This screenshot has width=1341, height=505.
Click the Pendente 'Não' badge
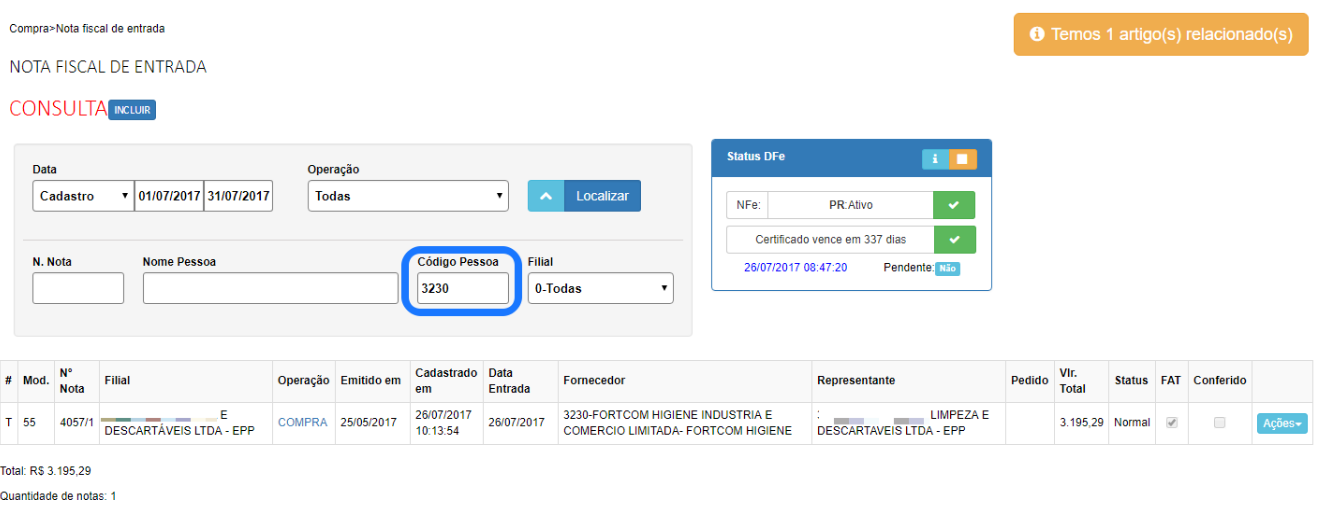point(947,268)
